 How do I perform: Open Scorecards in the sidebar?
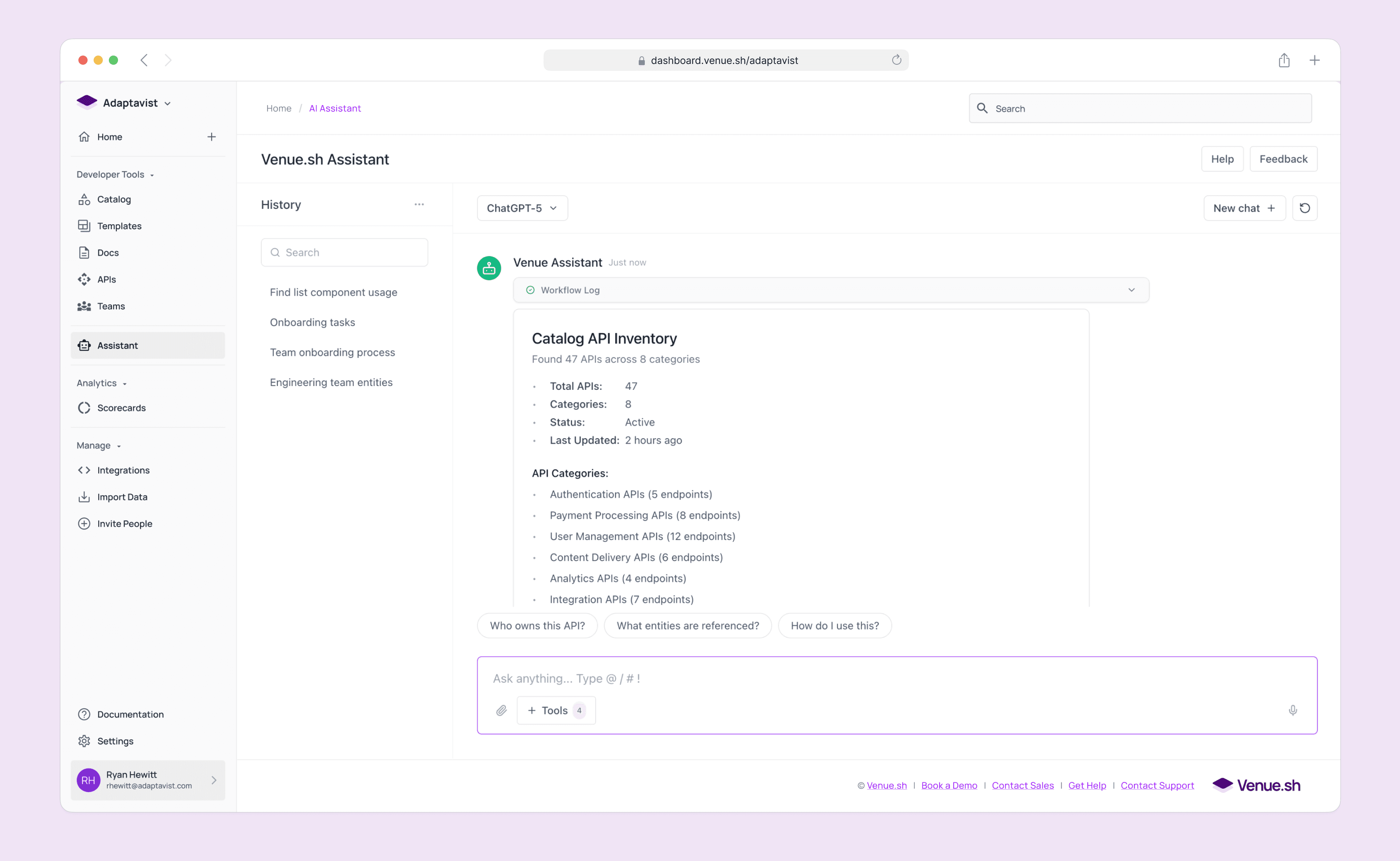121,408
